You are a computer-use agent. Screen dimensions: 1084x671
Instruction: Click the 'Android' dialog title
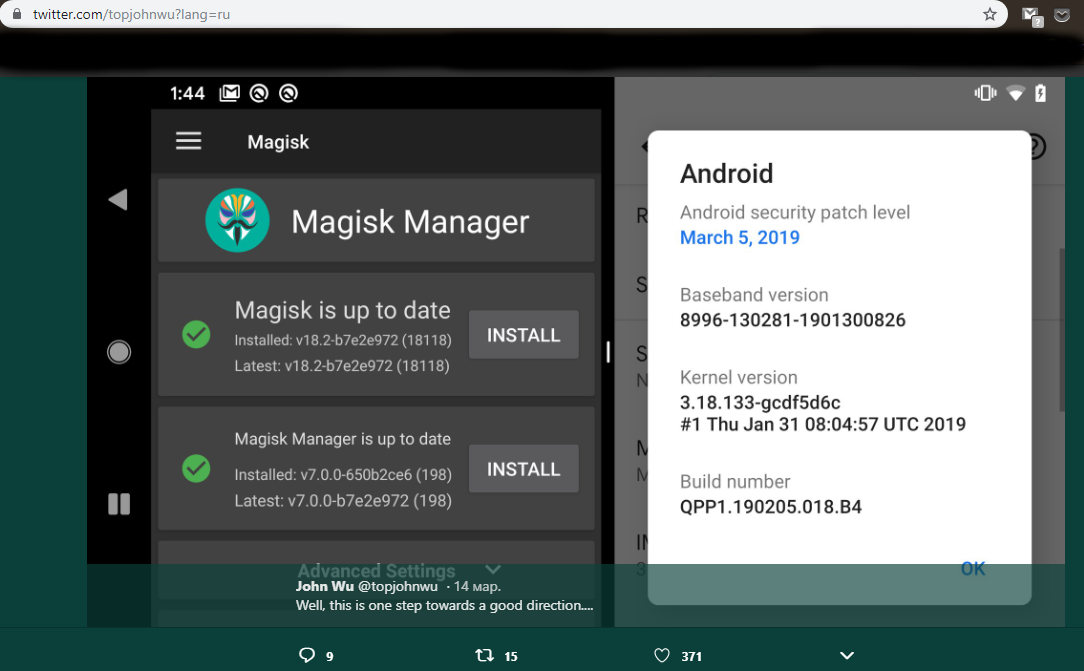(726, 173)
